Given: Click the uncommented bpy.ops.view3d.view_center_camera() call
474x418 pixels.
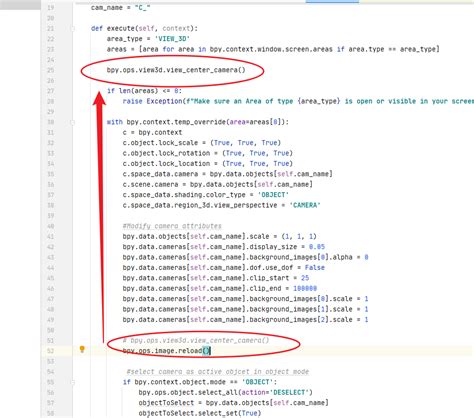Looking at the screenshot, I should [x=176, y=70].
